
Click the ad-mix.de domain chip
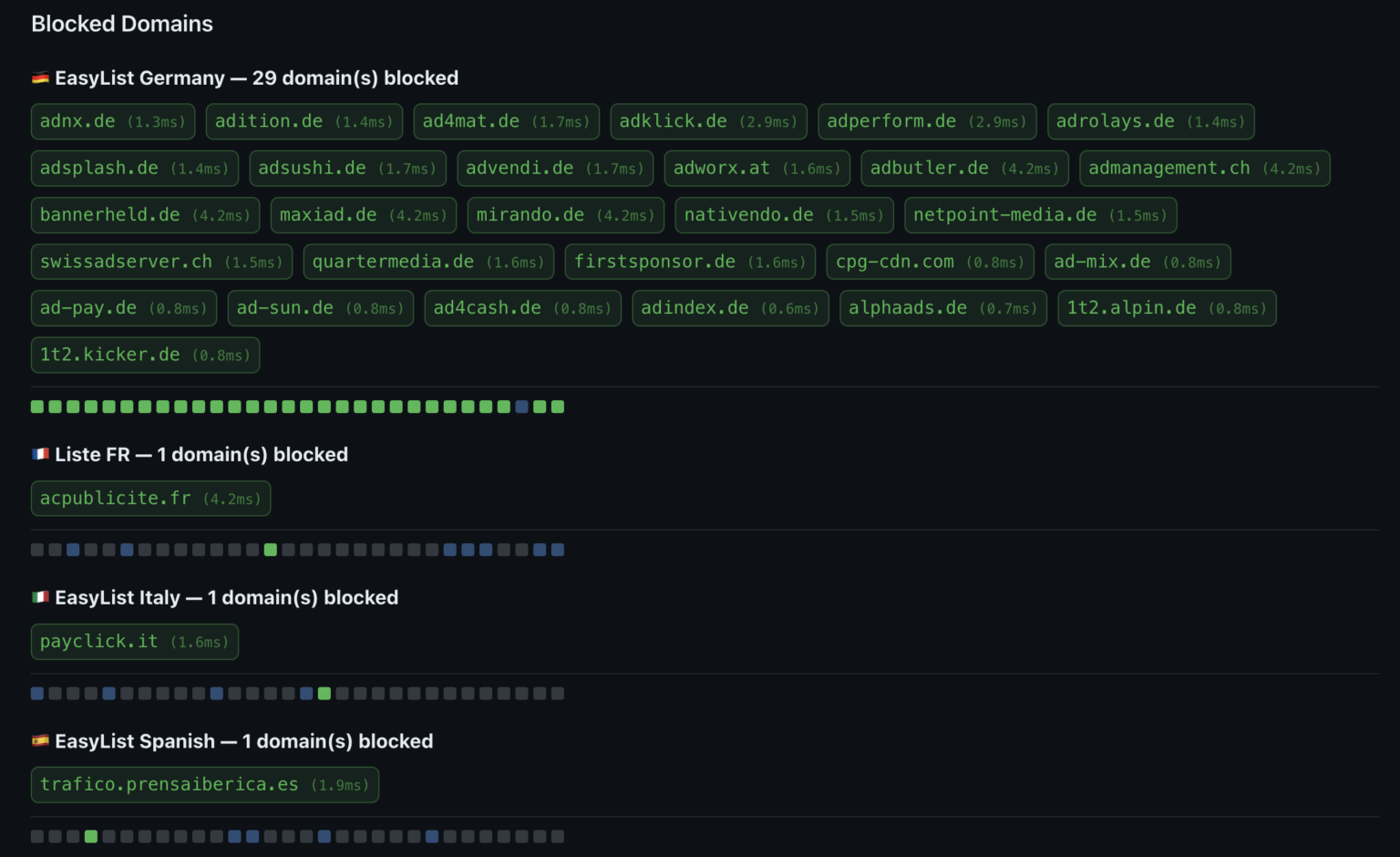tap(1138, 262)
